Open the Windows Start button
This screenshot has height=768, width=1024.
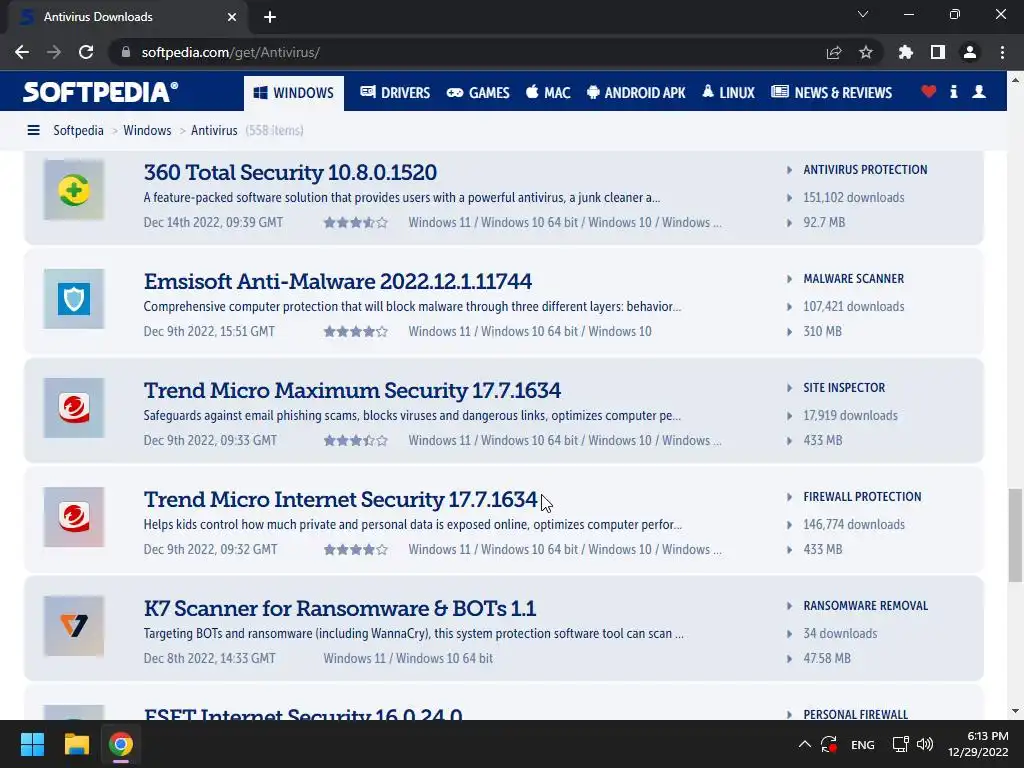[32, 744]
